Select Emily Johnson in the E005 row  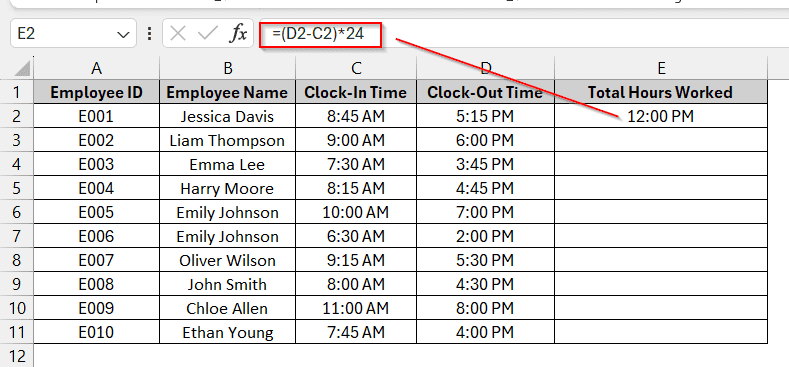click(227, 212)
